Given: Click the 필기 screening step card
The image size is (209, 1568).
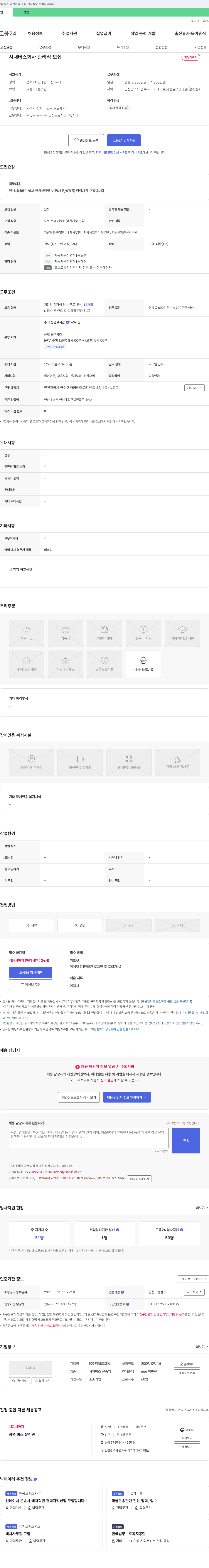Looking at the screenshot, I should click(129, 925).
